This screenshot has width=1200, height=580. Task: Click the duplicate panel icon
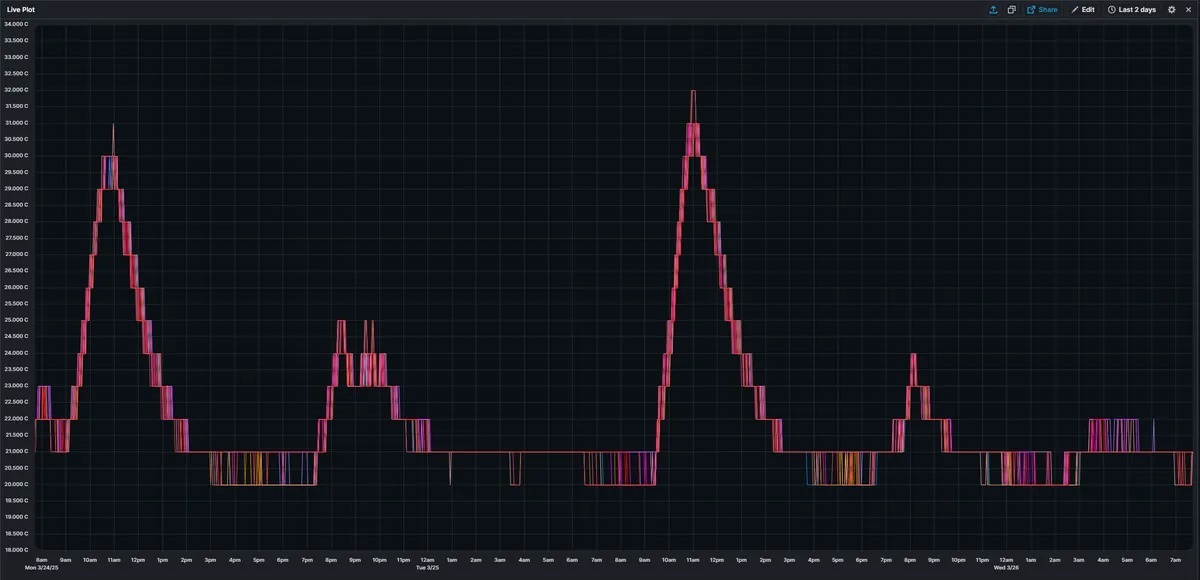coord(1012,9)
